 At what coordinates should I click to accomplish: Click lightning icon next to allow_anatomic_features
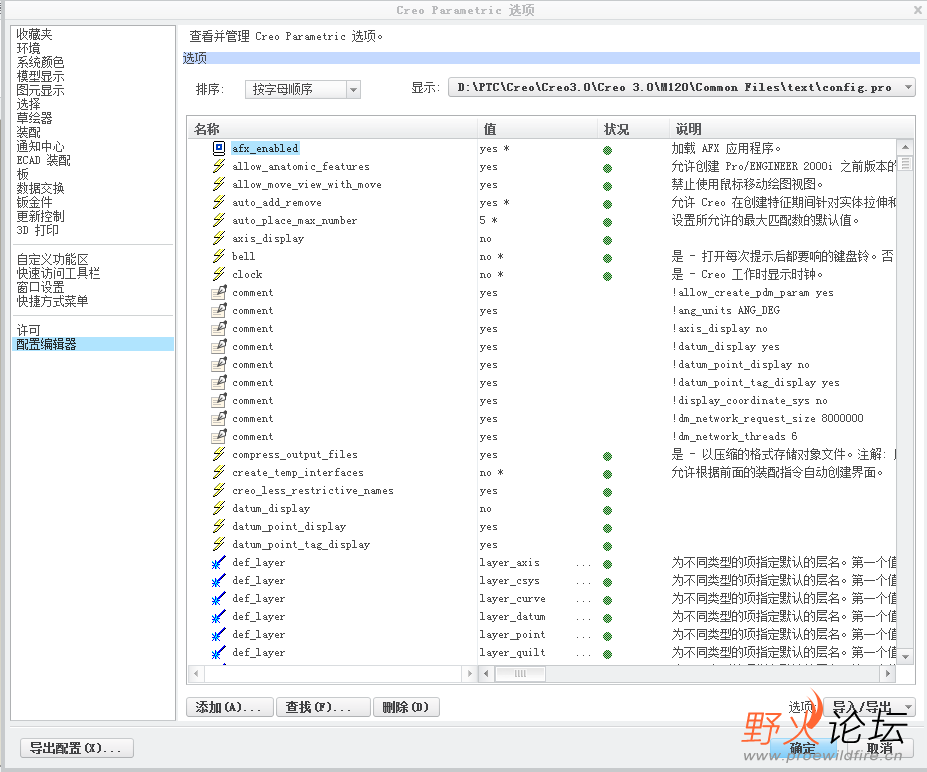tap(219, 166)
